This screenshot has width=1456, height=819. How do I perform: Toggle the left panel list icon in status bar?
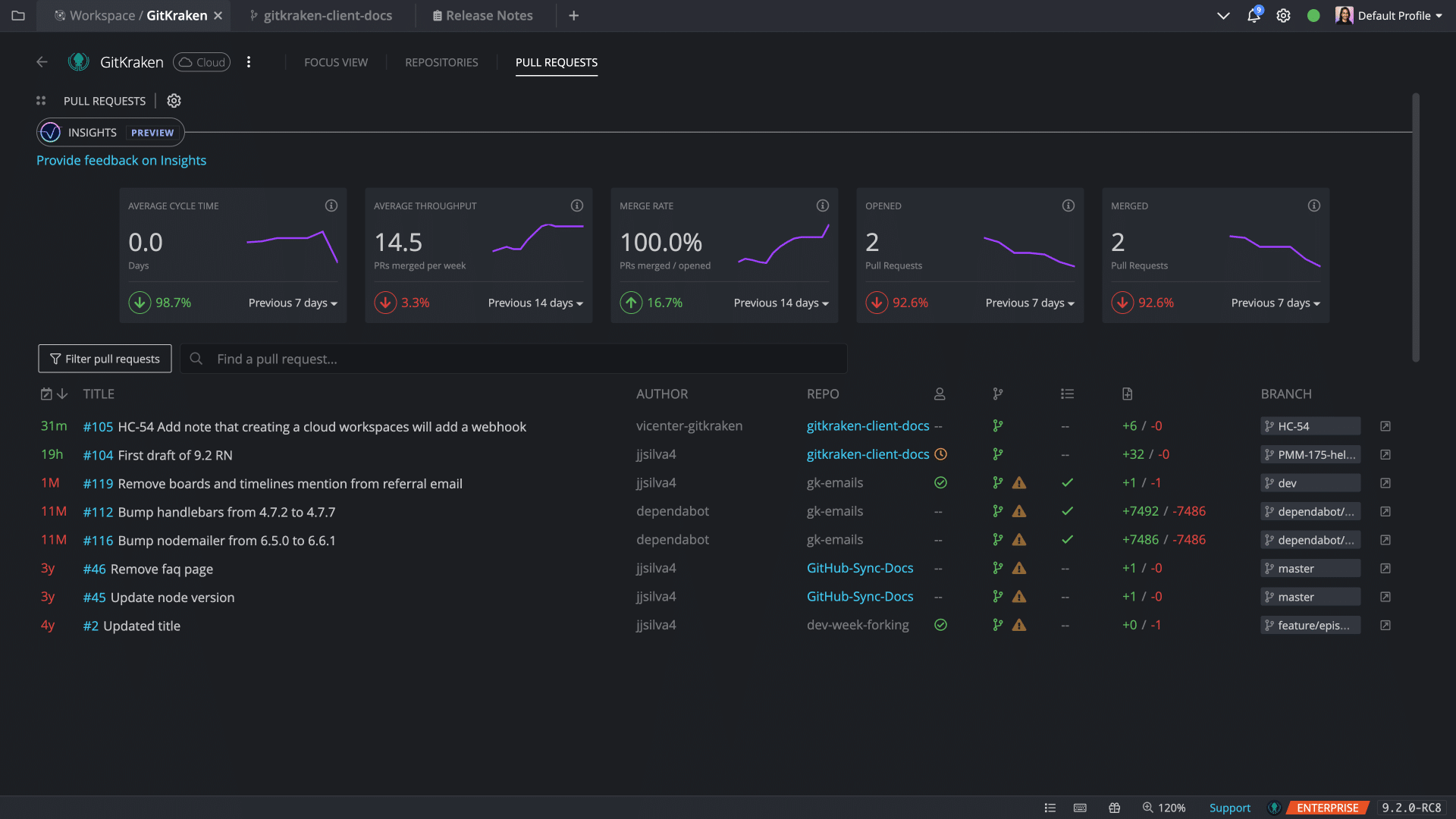coord(1050,808)
